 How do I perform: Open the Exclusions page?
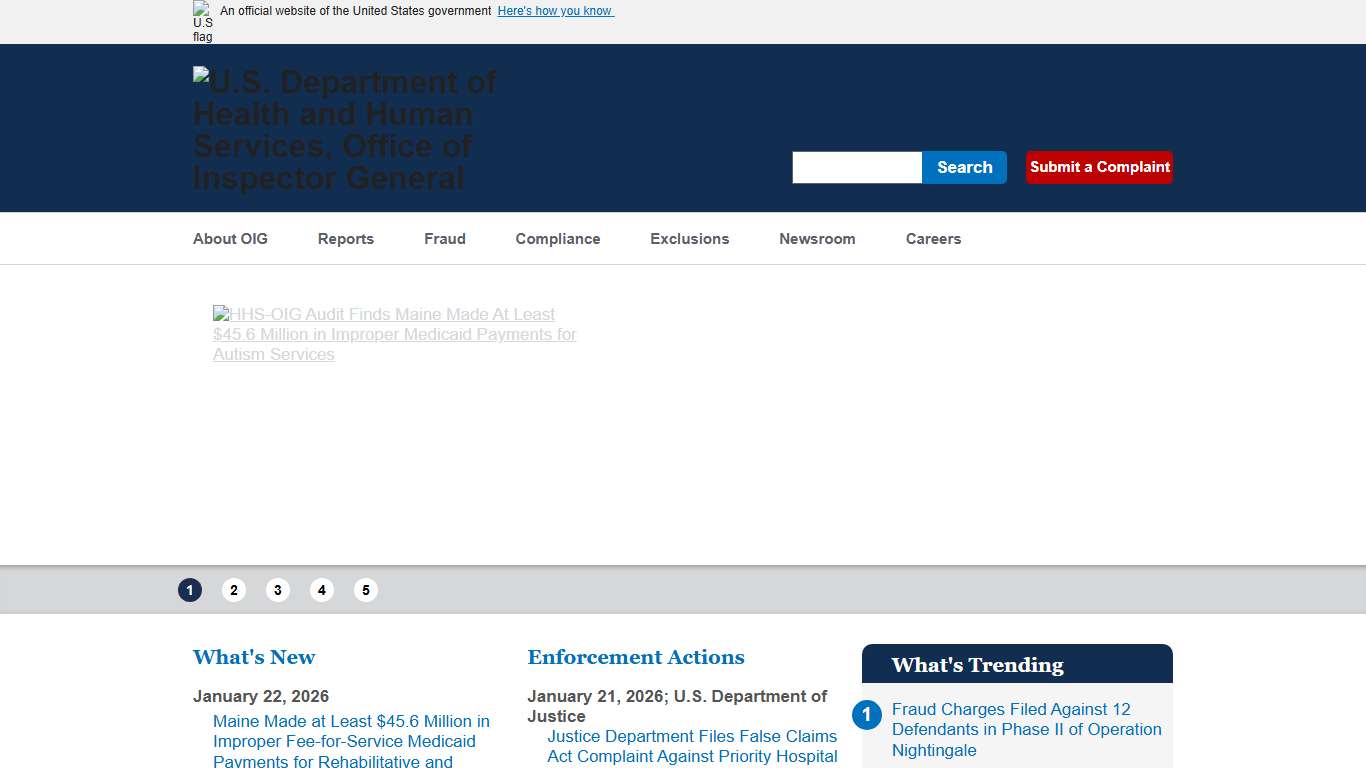689,239
